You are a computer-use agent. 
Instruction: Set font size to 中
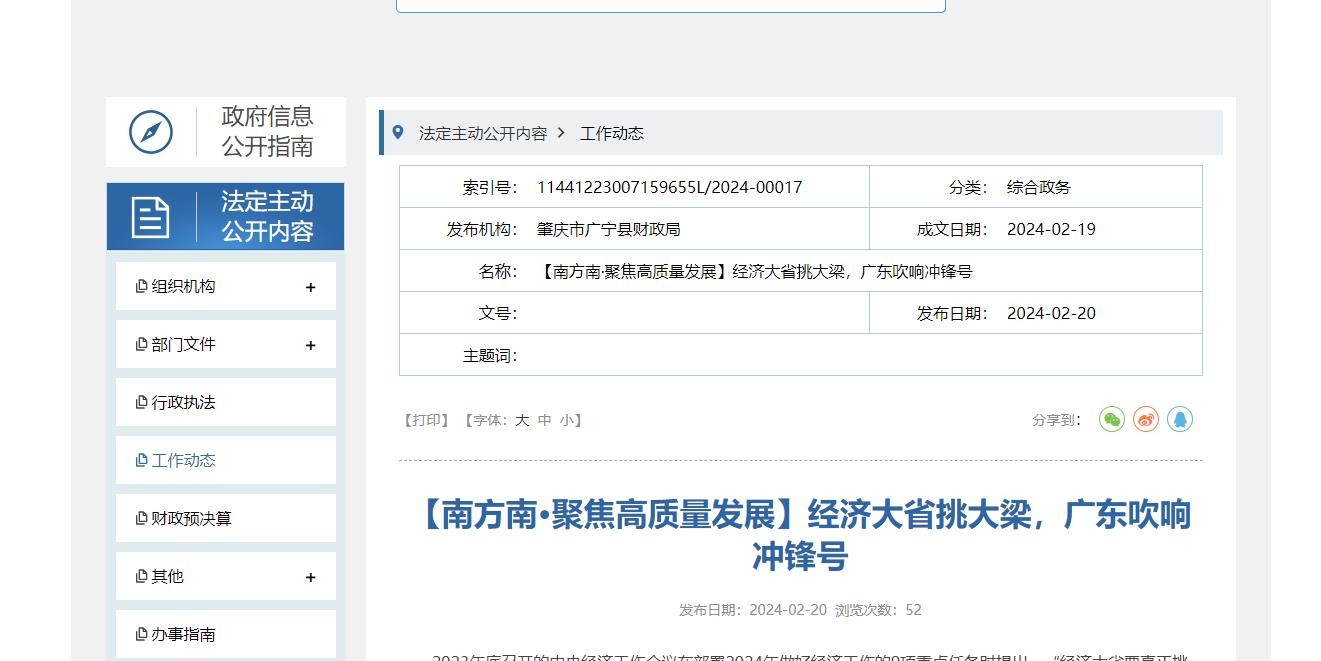(x=545, y=421)
